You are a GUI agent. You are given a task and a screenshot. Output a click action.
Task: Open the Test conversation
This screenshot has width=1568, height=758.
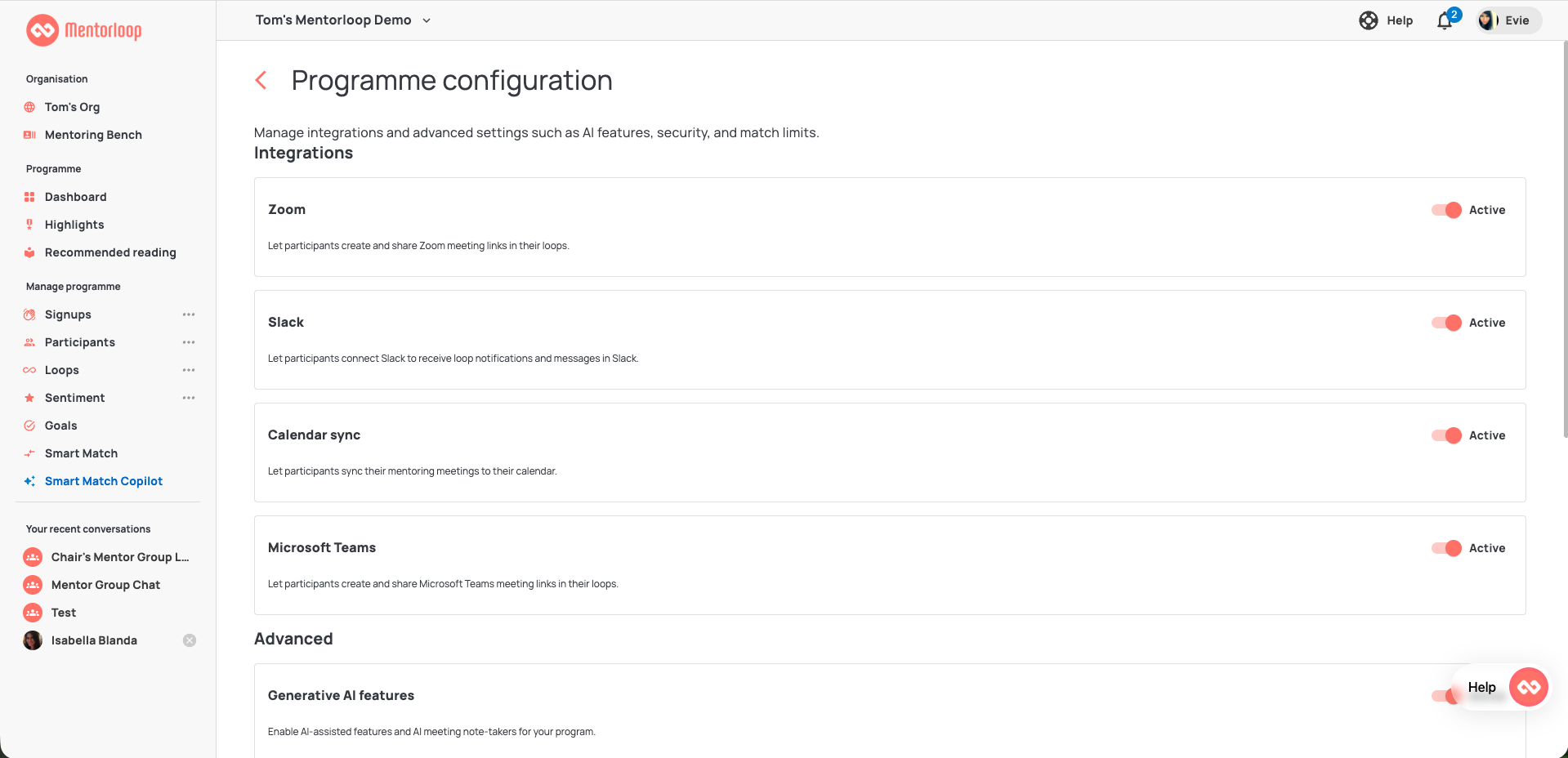click(x=64, y=613)
